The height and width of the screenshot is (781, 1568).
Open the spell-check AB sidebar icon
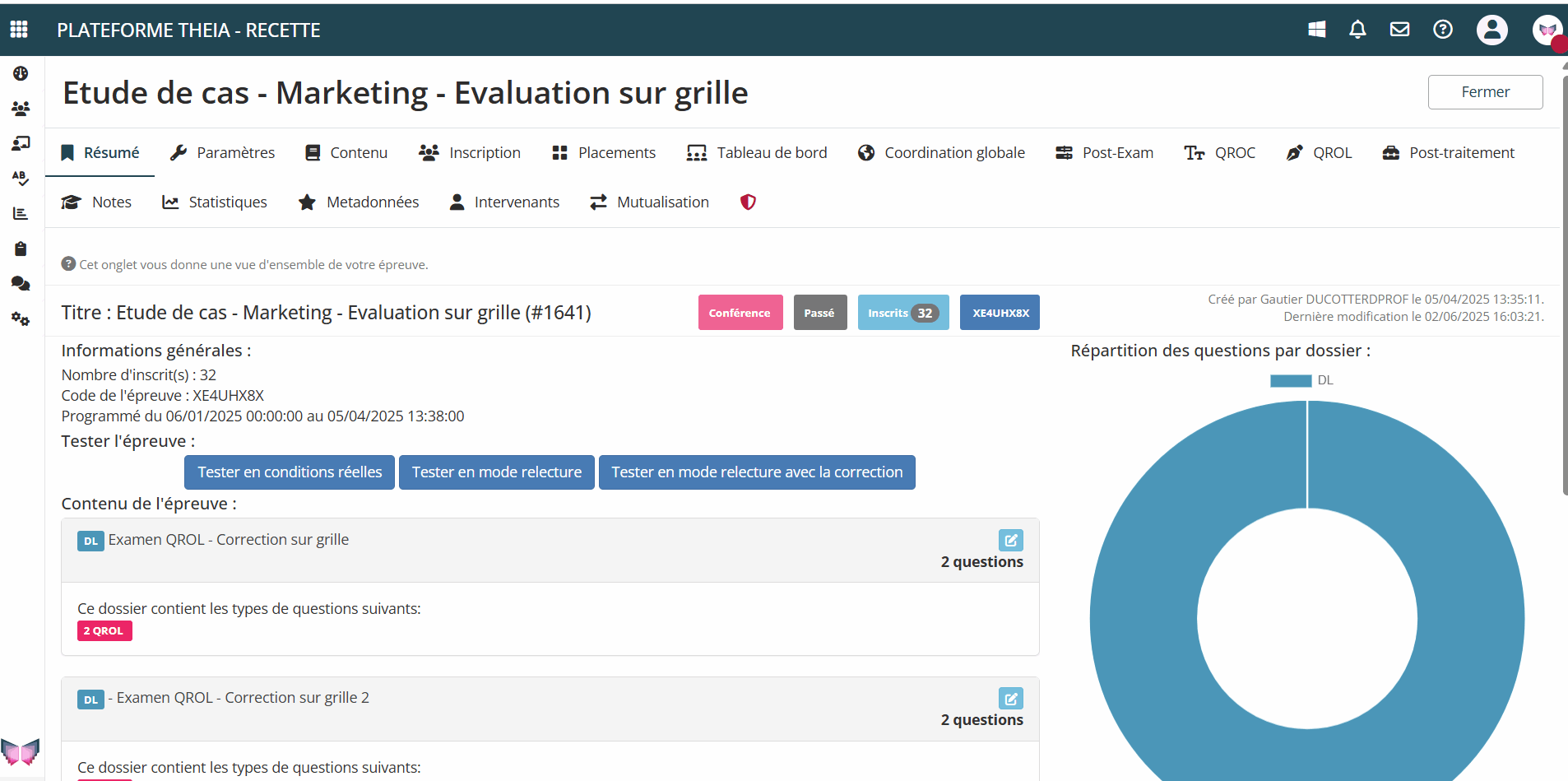tap(21, 178)
